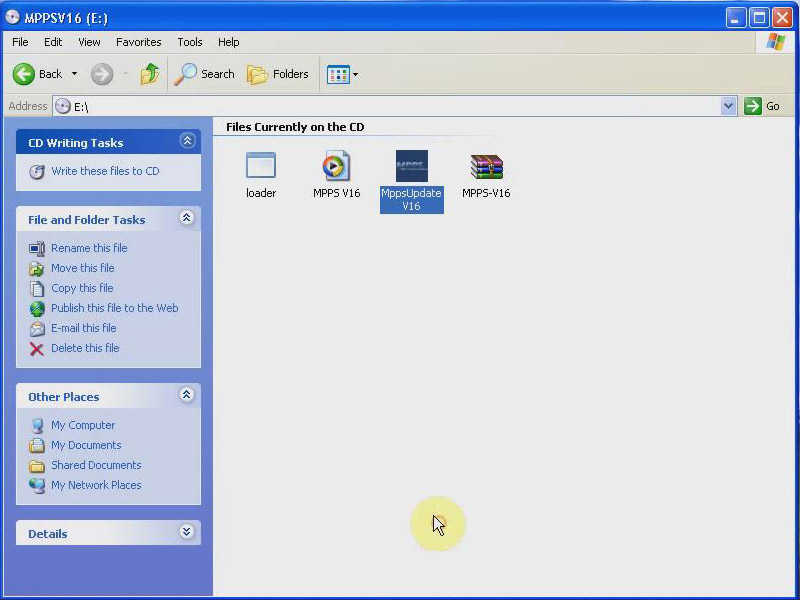Toggle the Folders pane button
Viewport: 800px width, 600px height.
point(278,74)
